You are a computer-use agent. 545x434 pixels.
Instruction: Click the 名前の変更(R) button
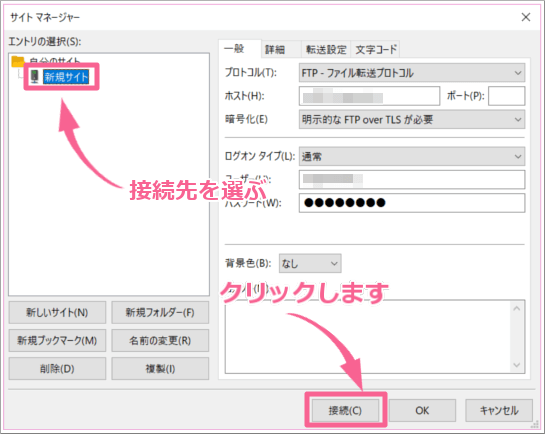pos(160,341)
